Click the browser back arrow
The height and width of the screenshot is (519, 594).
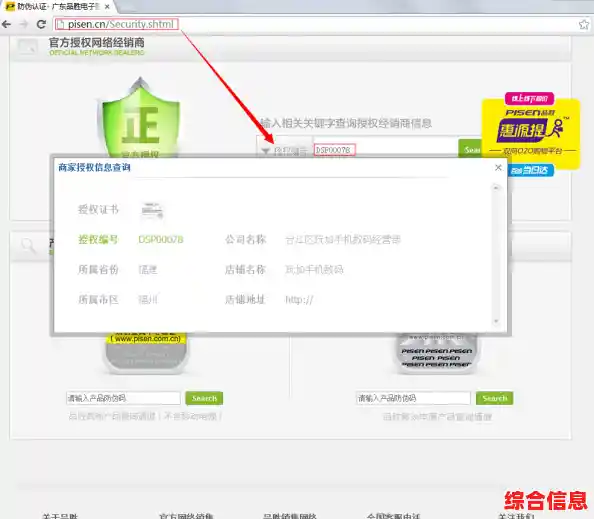6,24
